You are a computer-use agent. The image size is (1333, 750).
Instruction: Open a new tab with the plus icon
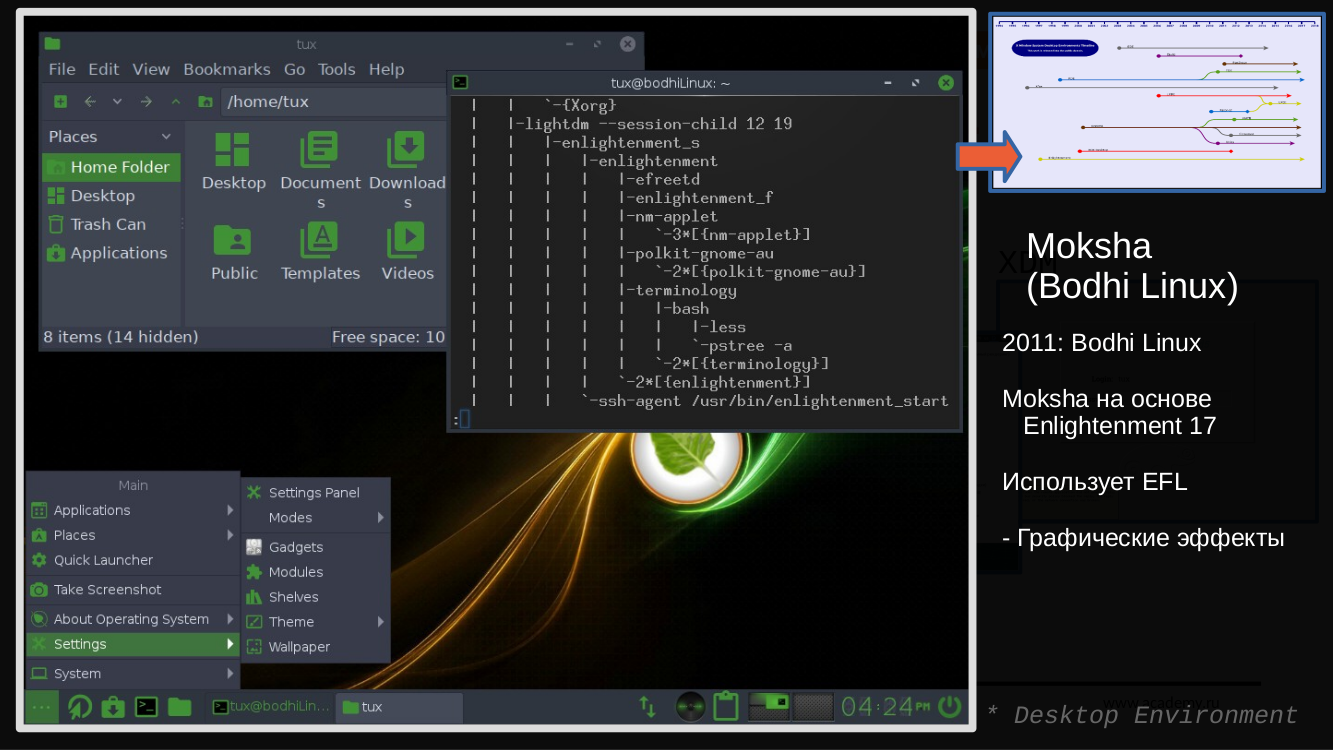click(59, 101)
